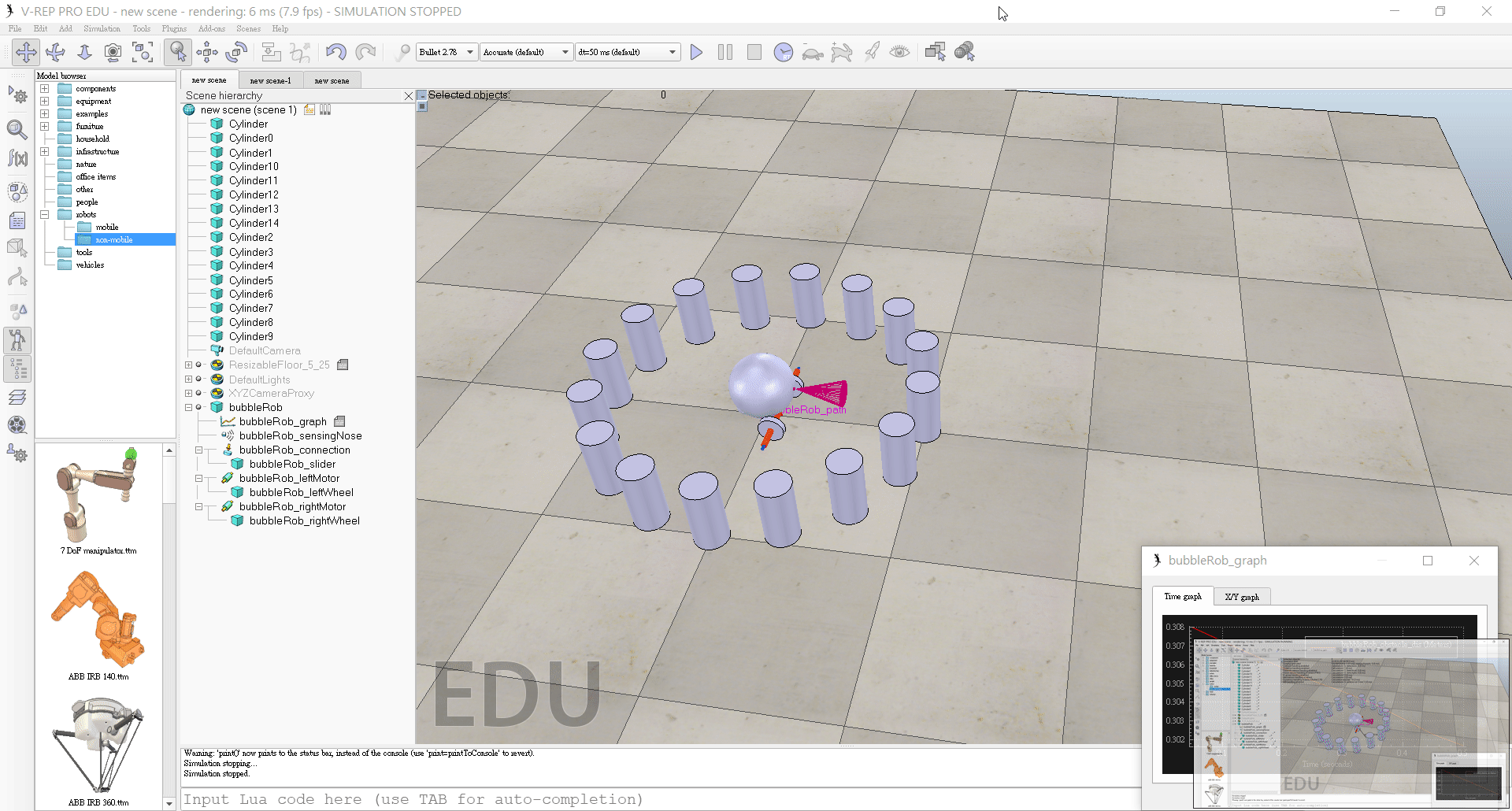Start the simulation with play button

click(696, 52)
